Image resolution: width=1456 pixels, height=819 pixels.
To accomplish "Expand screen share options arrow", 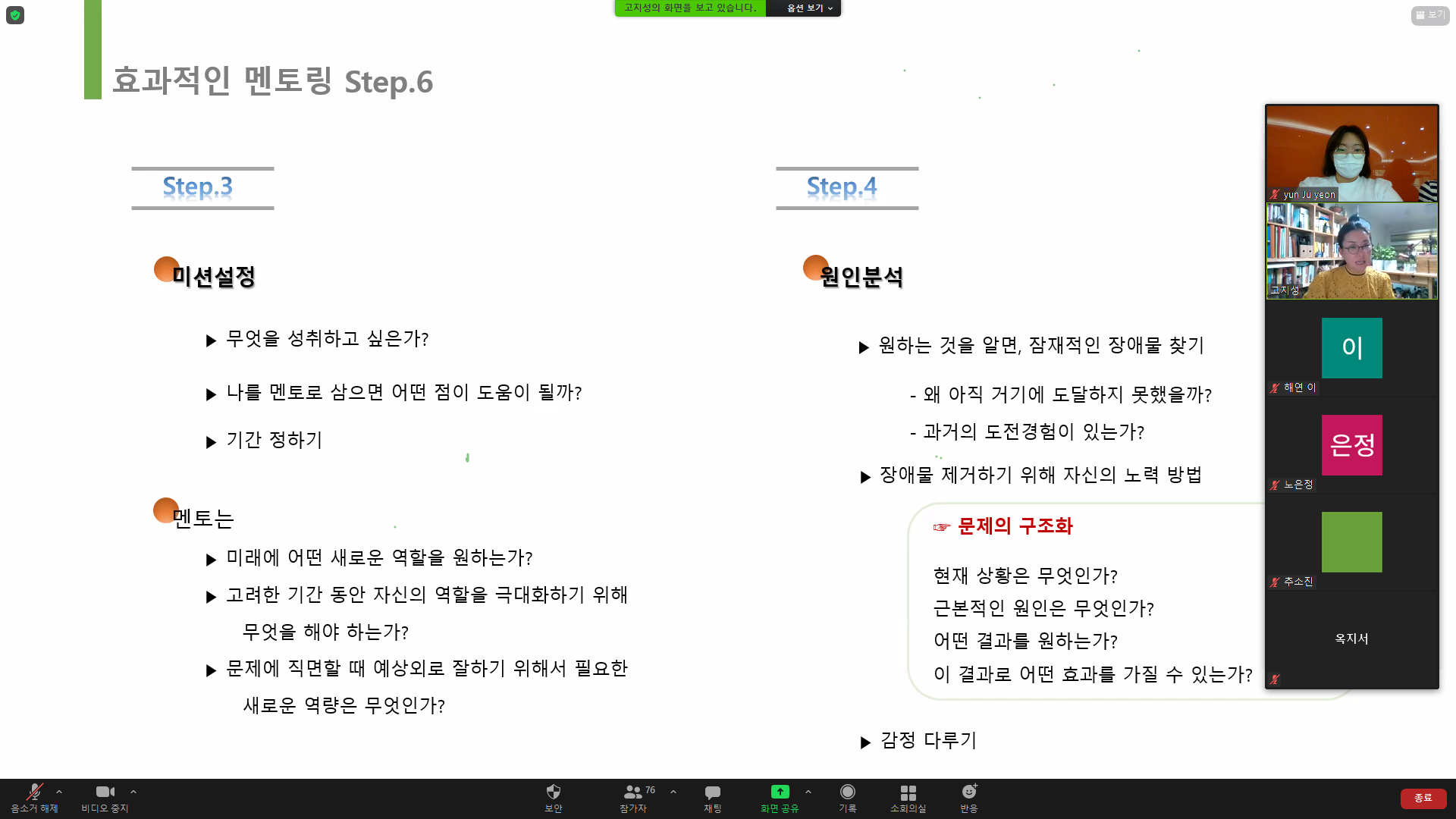I will click(808, 792).
